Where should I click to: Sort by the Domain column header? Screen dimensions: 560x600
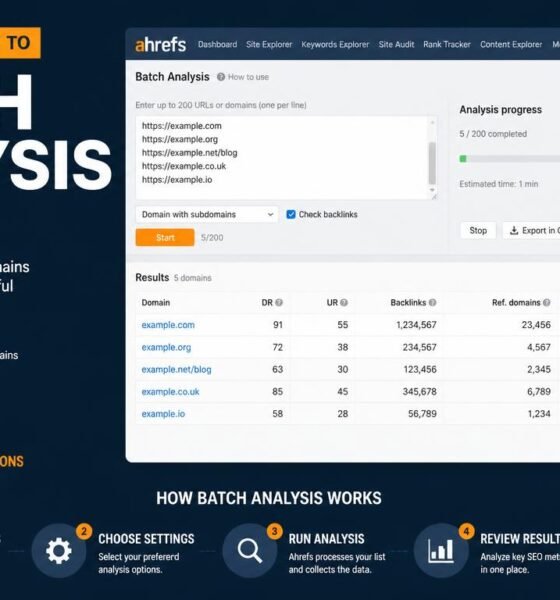tap(155, 302)
